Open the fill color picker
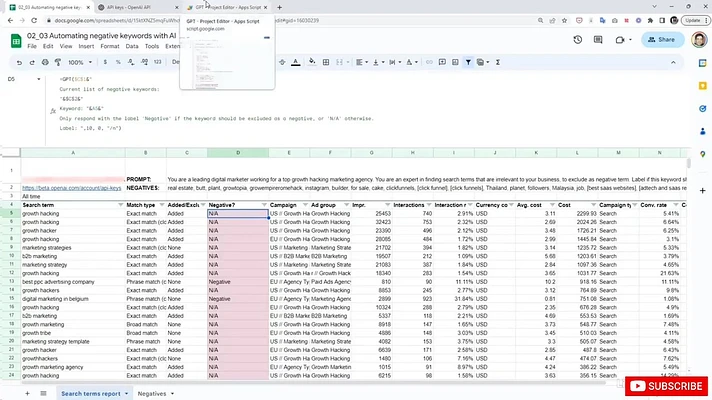Screen dimensions: 712x400 tap(312, 62)
